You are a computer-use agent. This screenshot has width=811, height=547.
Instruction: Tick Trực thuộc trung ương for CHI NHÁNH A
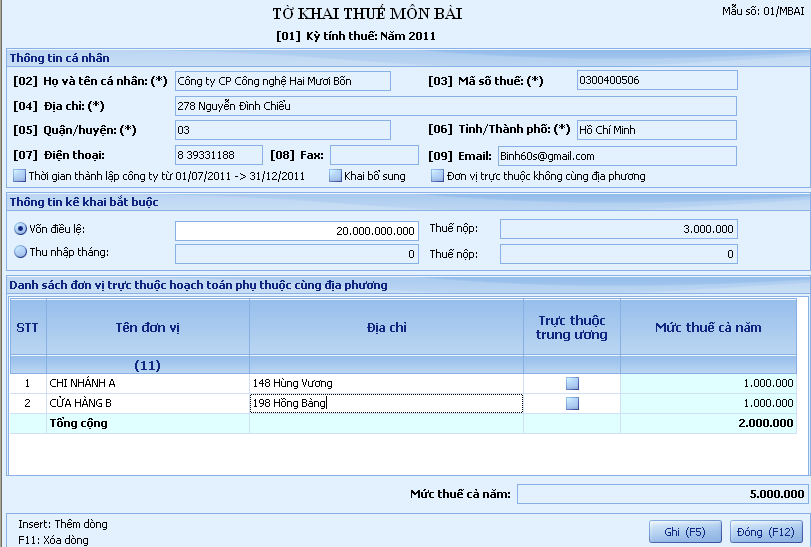(572, 383)
